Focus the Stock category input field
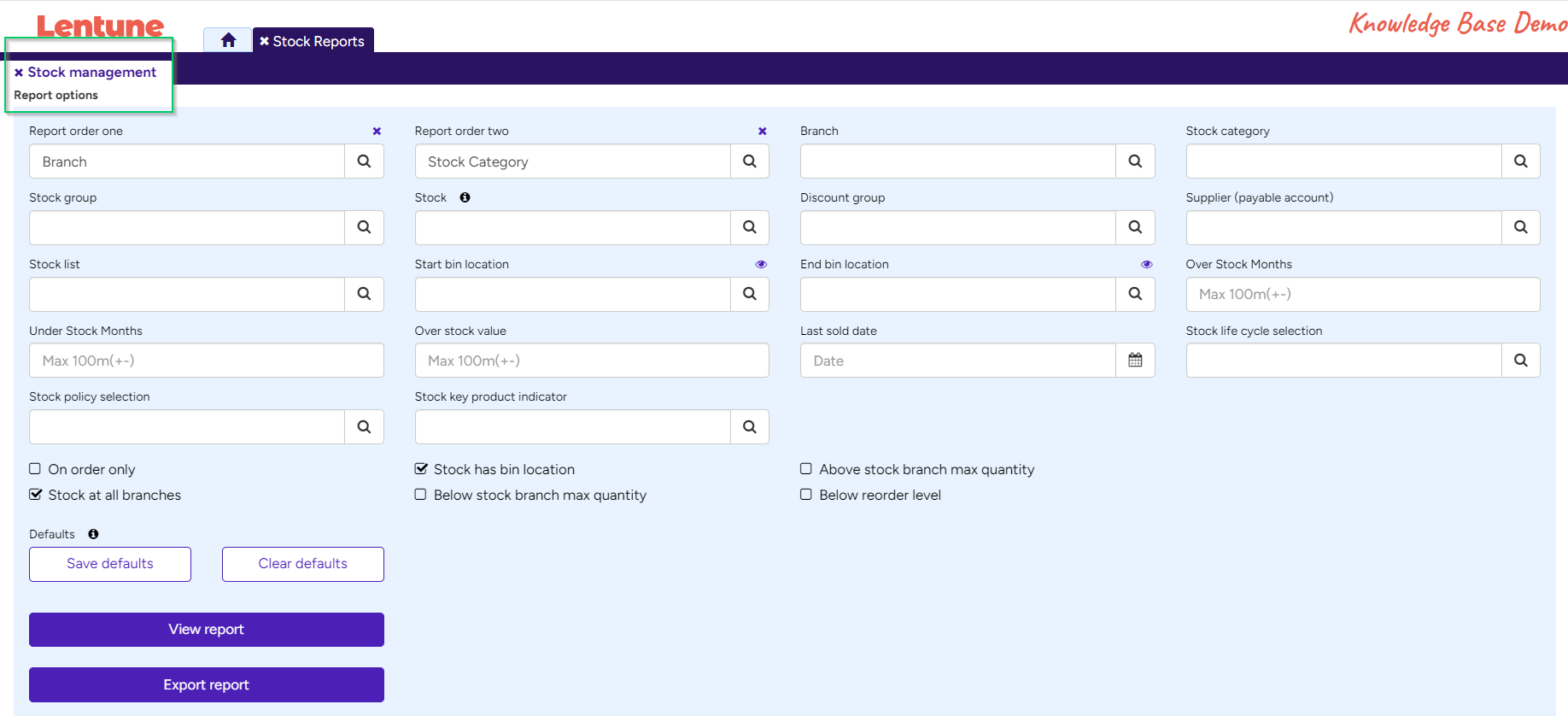 point(1344,161)
